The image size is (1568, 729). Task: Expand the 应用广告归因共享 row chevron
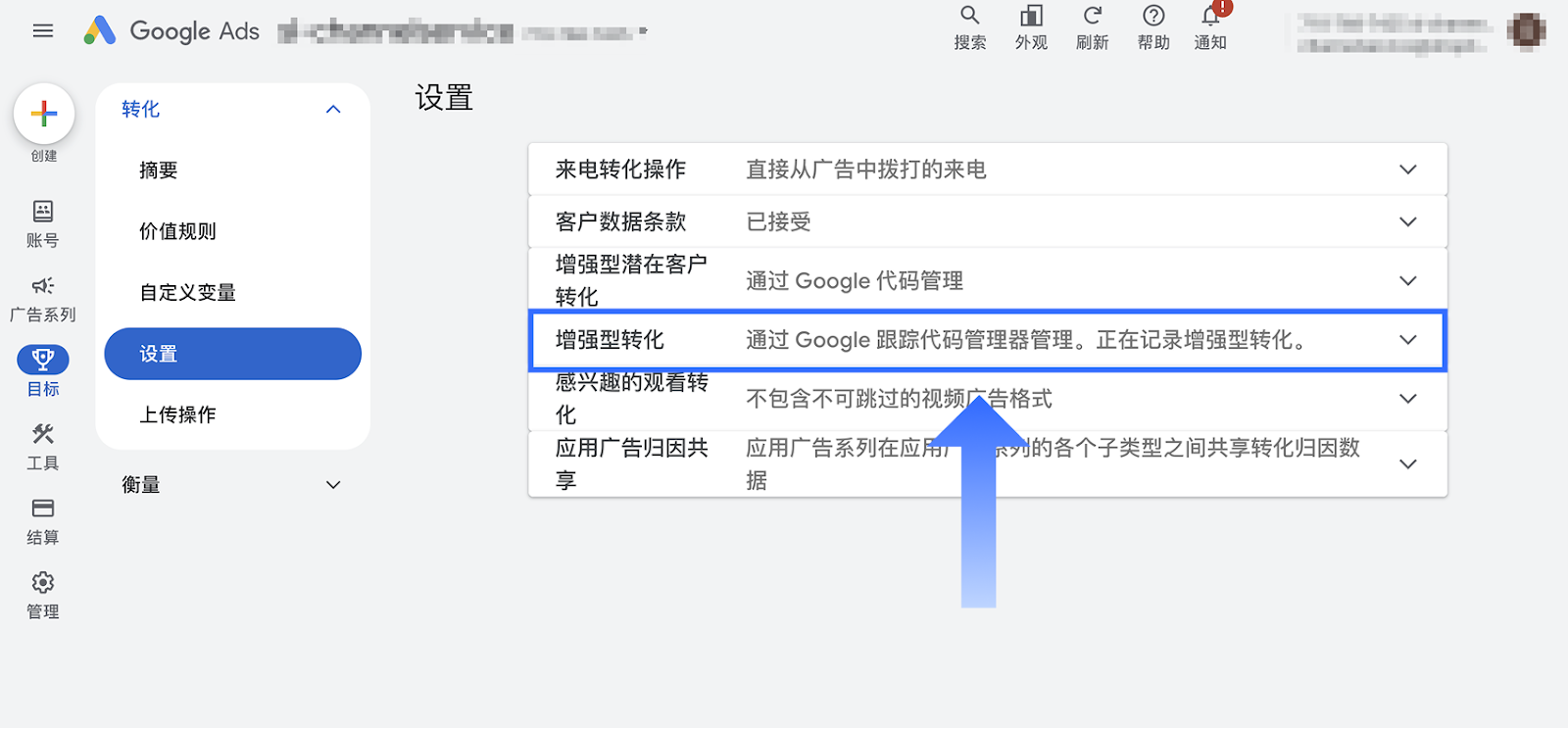(1408, 463)
